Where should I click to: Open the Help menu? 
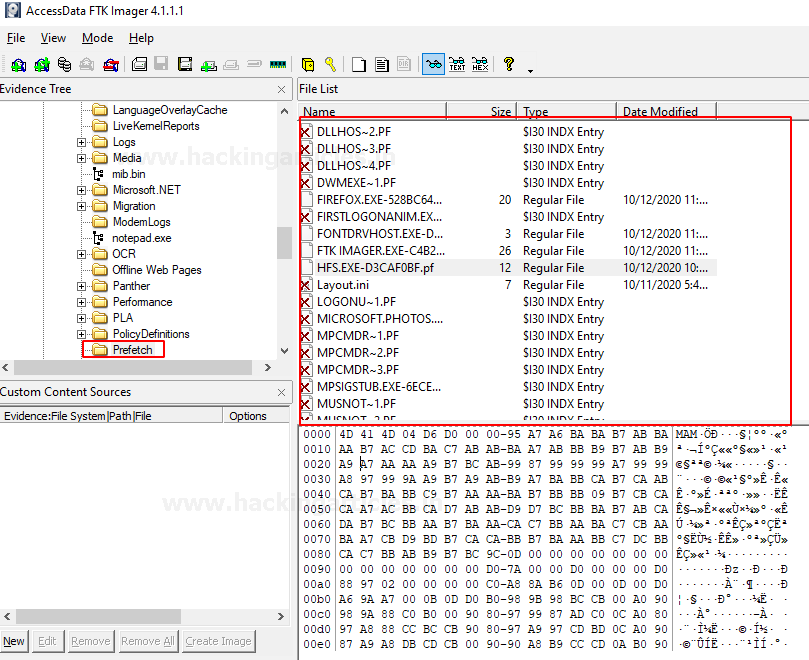pyautogui.click(x=141, y=38)
